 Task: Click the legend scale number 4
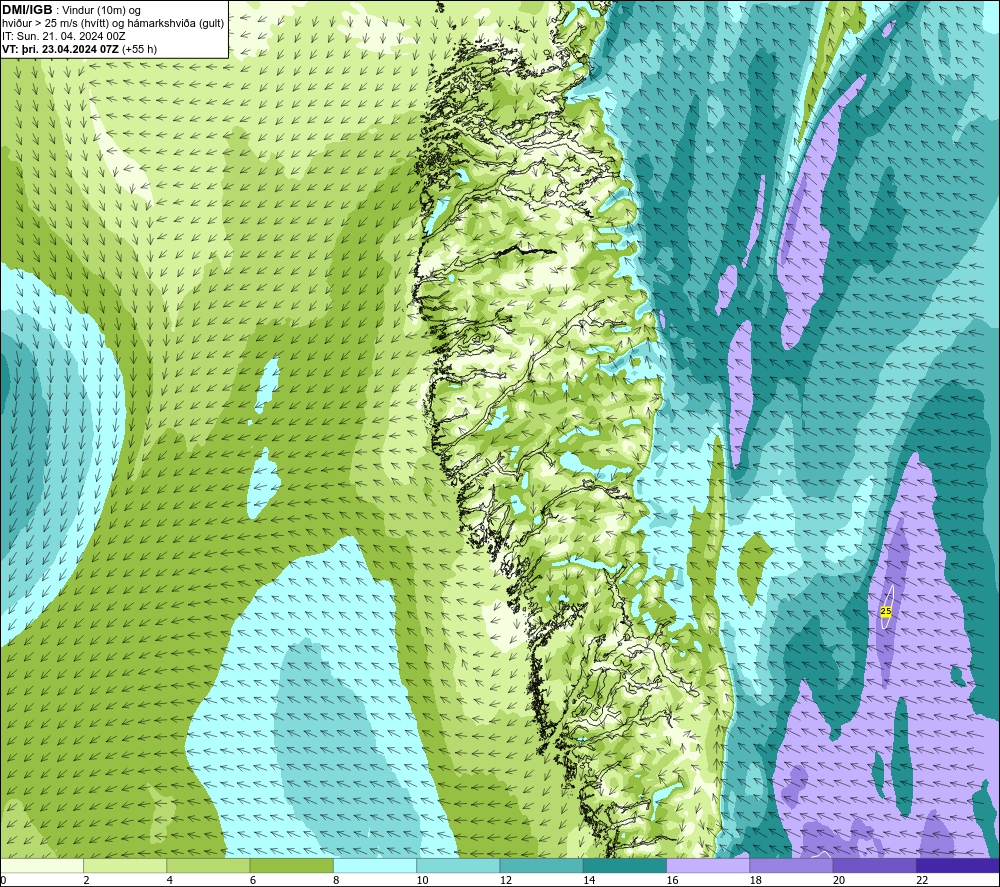(170, 881)
